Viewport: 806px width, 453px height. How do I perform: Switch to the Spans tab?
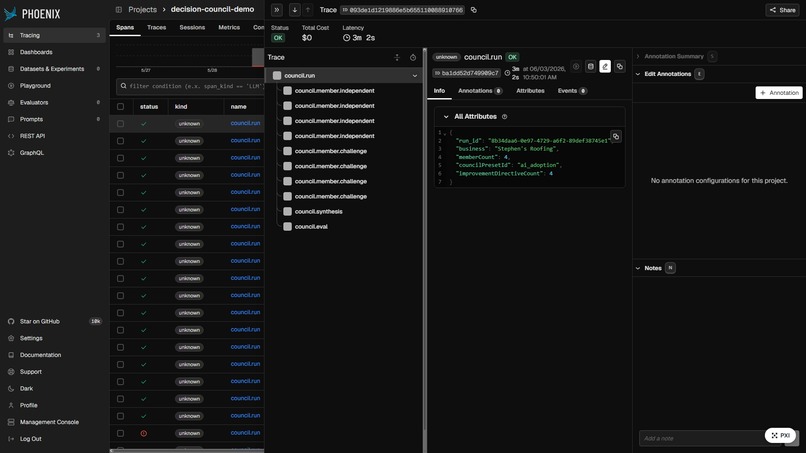click(x=125, y=28)
